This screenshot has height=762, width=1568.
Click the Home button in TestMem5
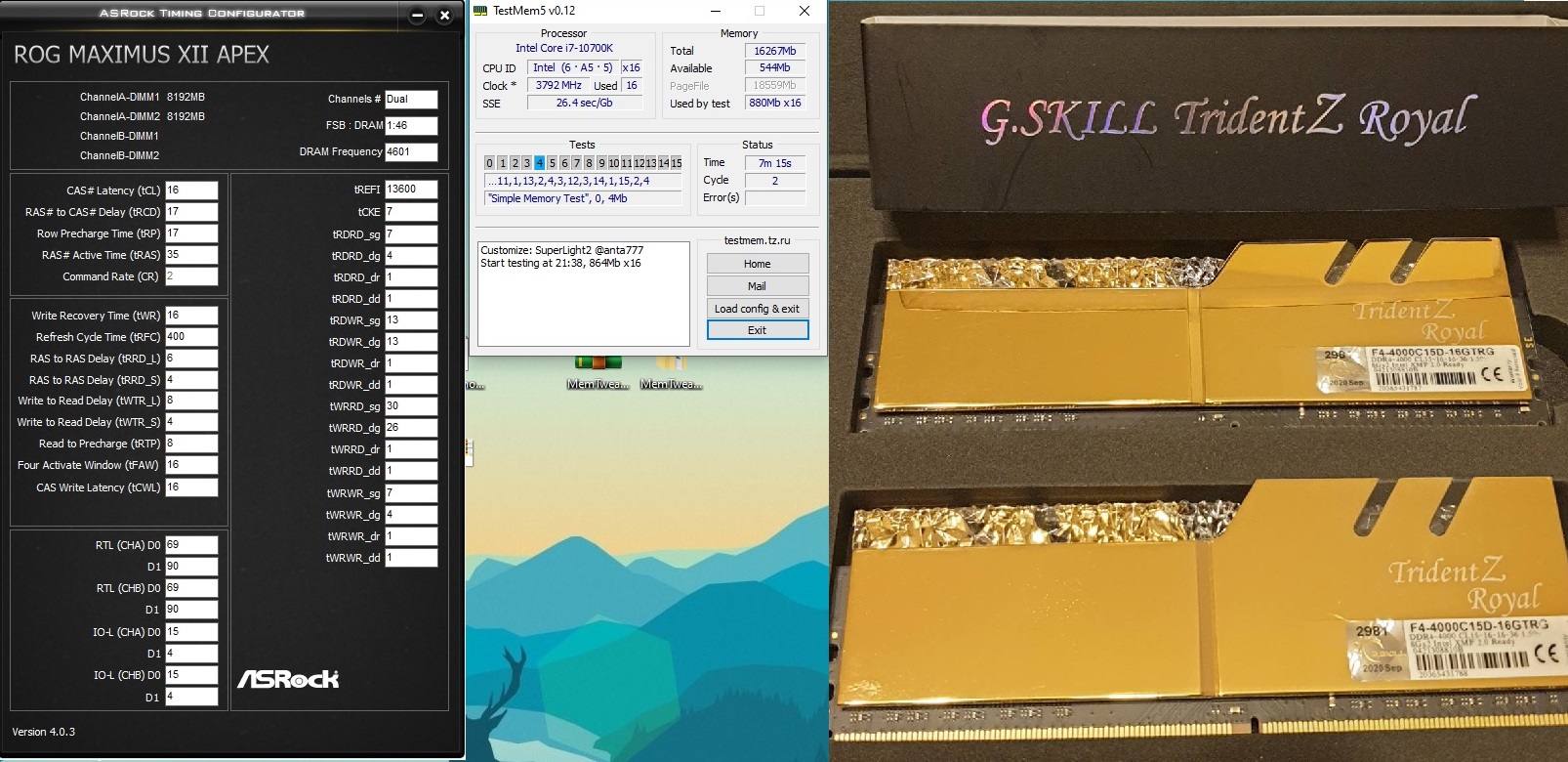(758, 264)
